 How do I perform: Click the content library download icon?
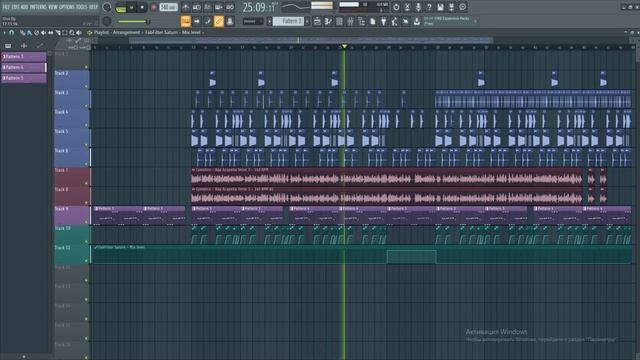[416, 22]
